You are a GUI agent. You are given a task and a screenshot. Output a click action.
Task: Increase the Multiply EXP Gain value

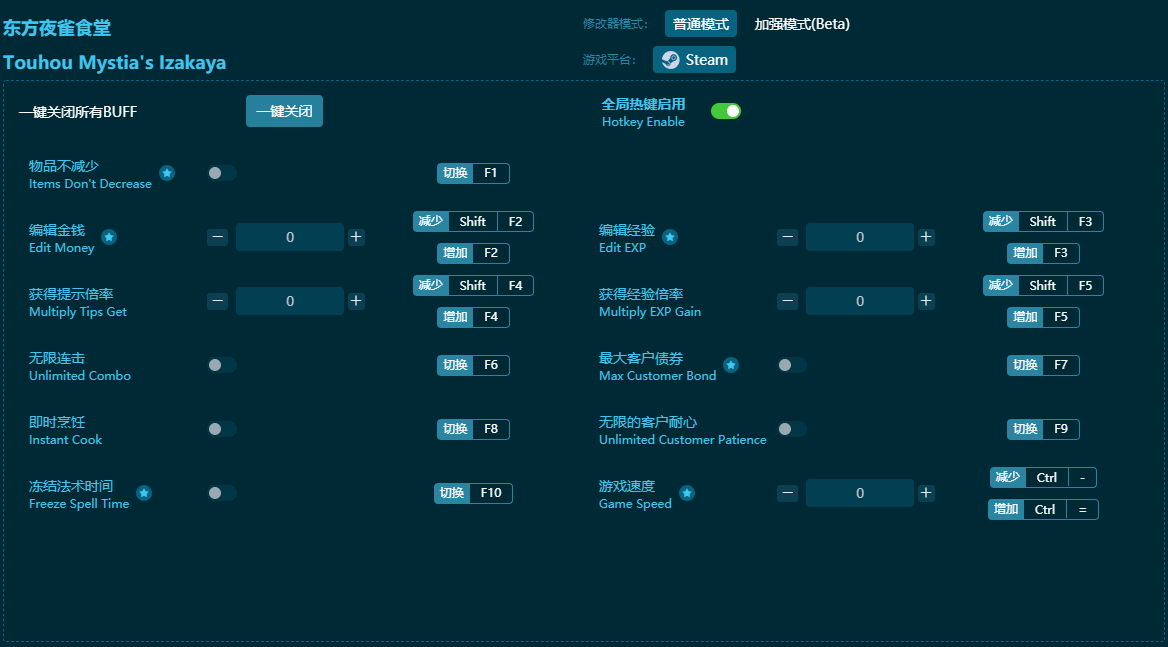click(x=926, y=301)
